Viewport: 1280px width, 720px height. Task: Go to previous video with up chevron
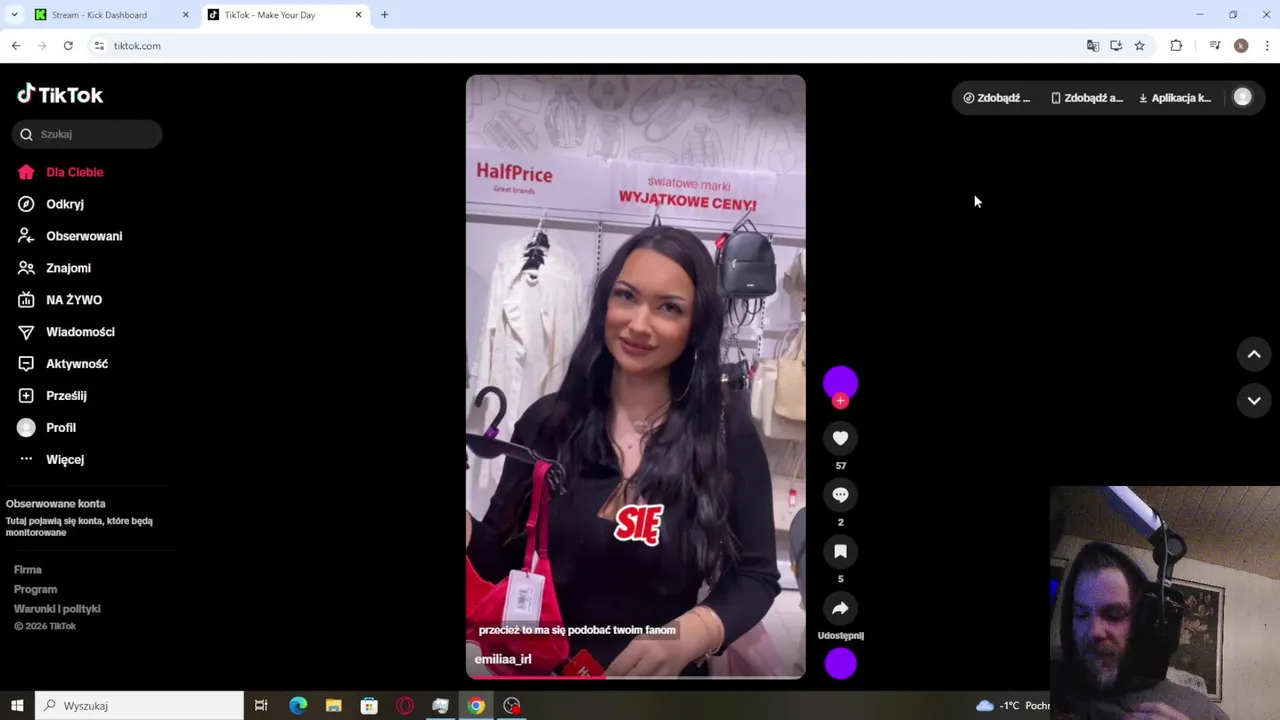coord(1254,354)
